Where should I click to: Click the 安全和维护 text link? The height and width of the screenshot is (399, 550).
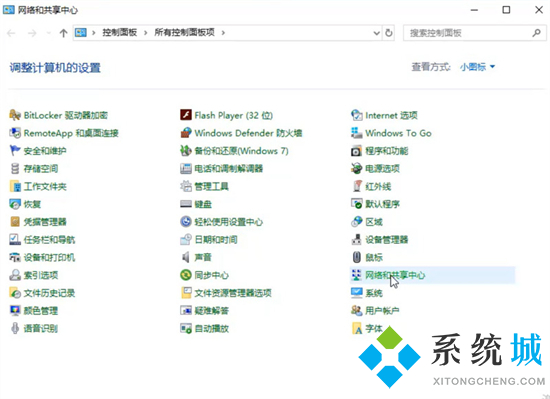pyautogui.click(x=45, y=151)
